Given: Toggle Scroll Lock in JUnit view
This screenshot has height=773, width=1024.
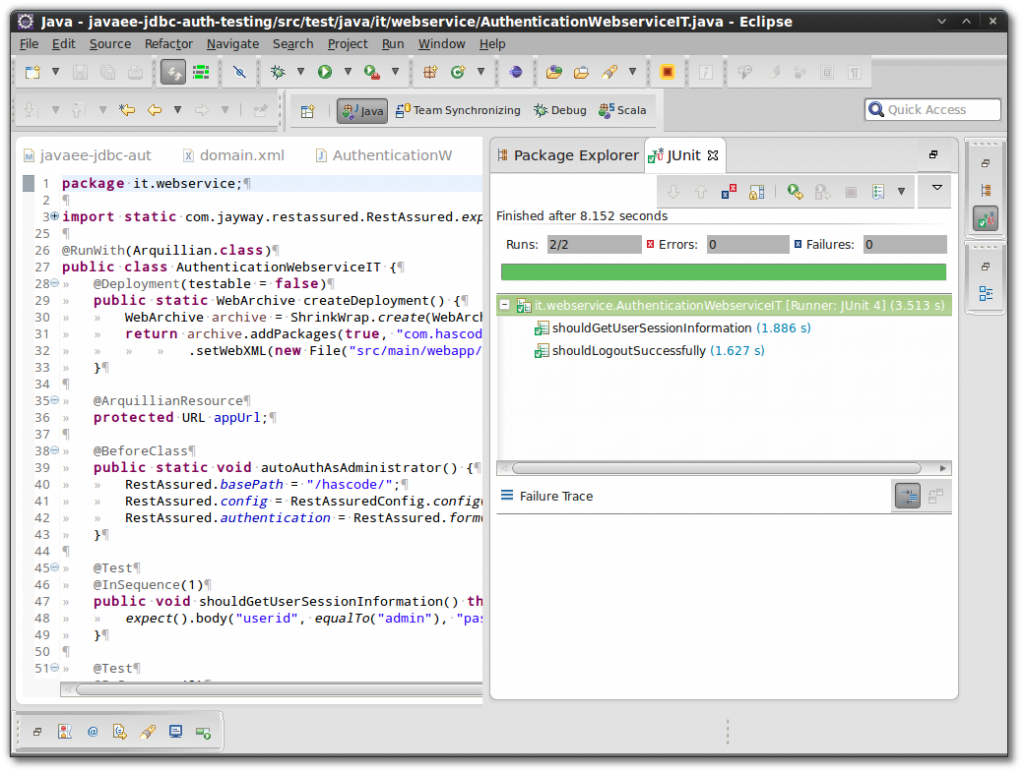Looking at the screenshot, I should (757, 191).
